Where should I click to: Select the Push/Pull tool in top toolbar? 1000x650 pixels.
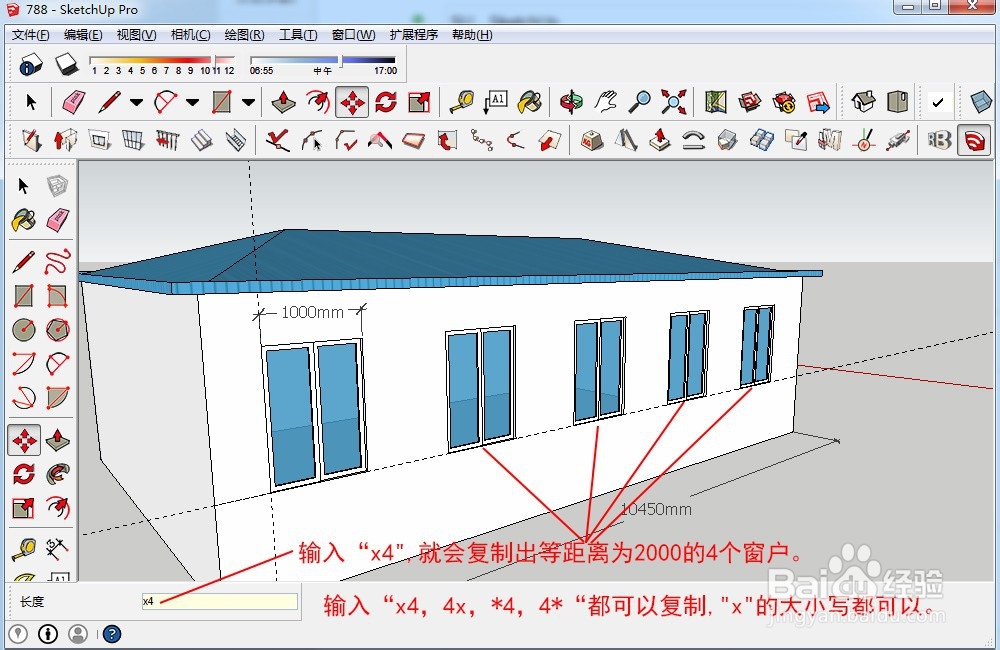(283, 102)
